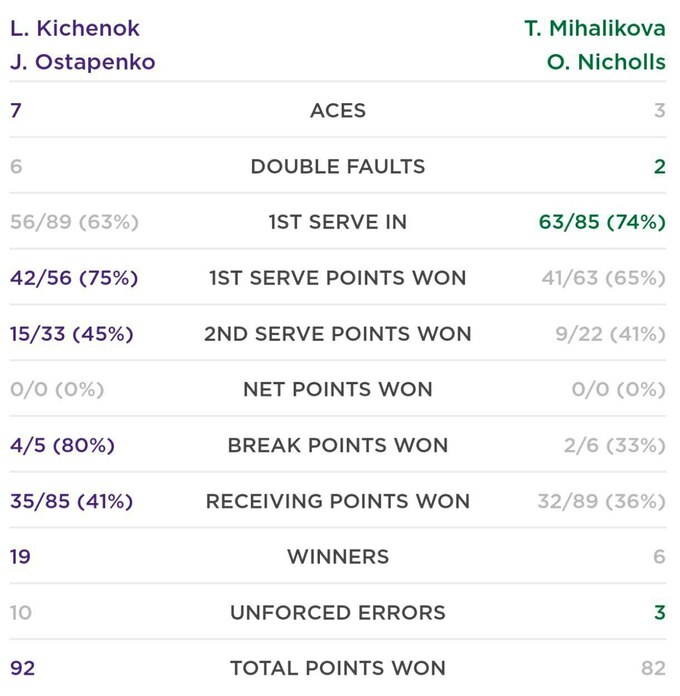Select the DOUBLE FAULTS row label

pos(338,167)
